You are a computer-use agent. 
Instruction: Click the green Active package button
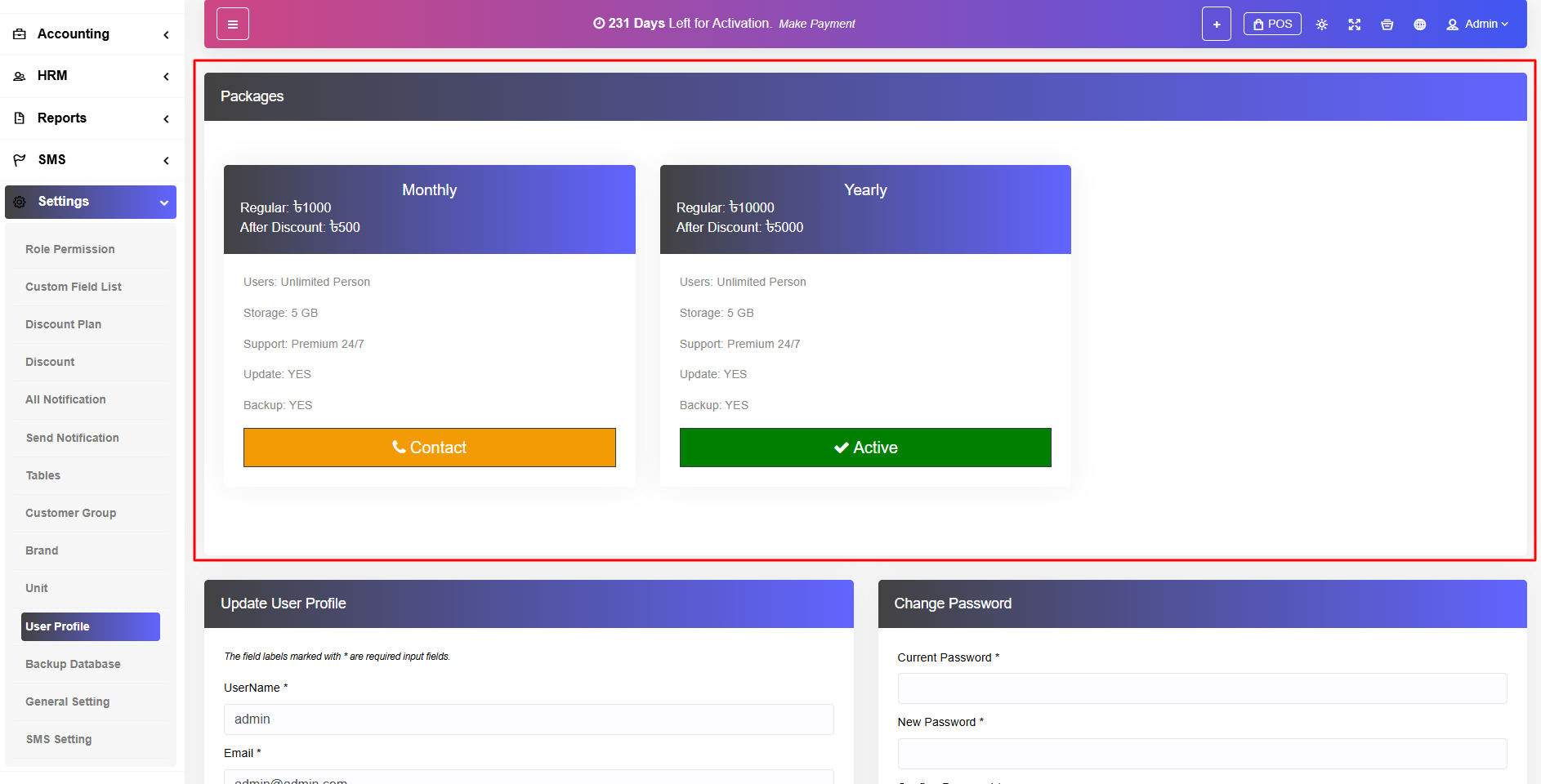tap(864, 448)
